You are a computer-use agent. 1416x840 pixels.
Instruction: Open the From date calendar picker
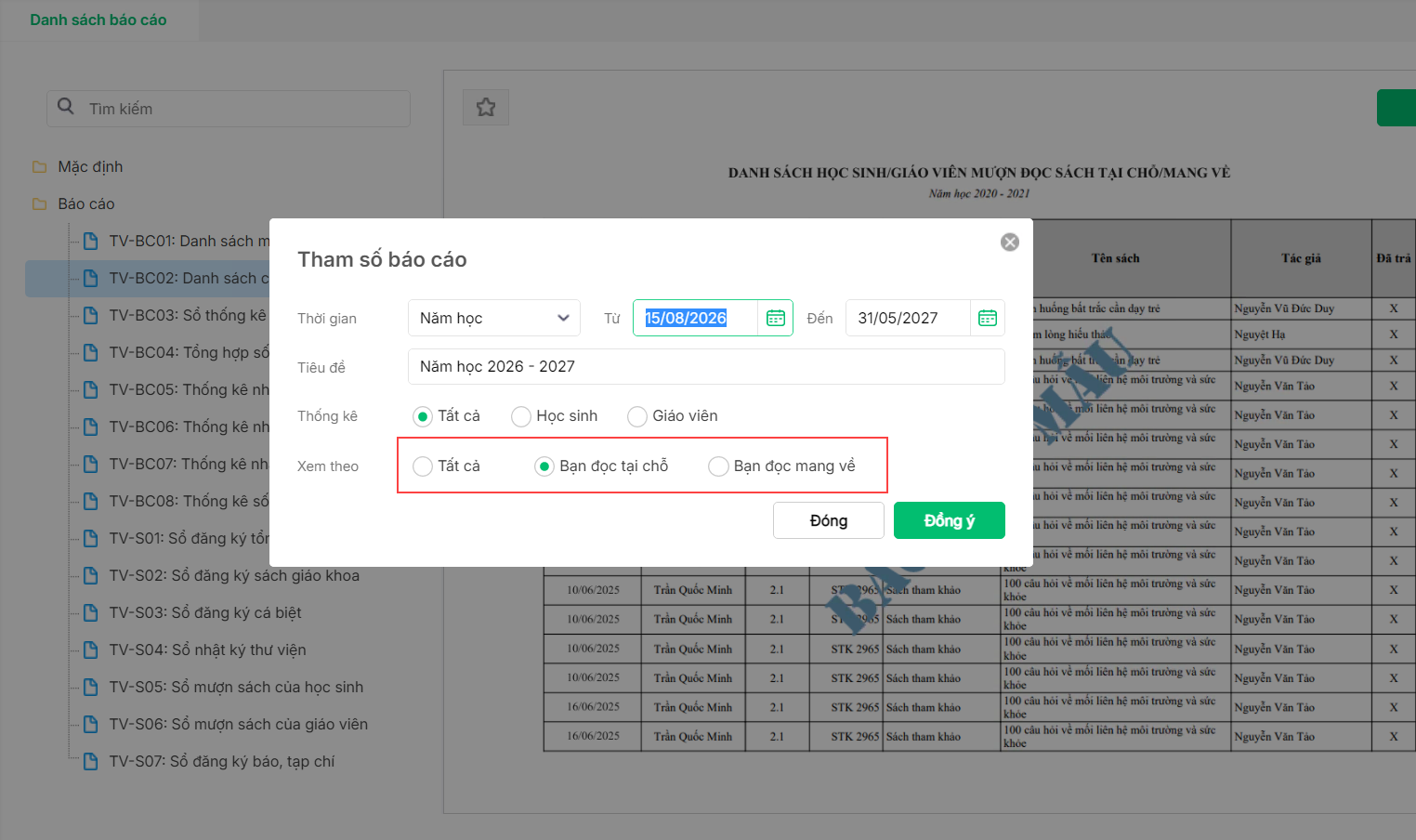coord(776,318)
